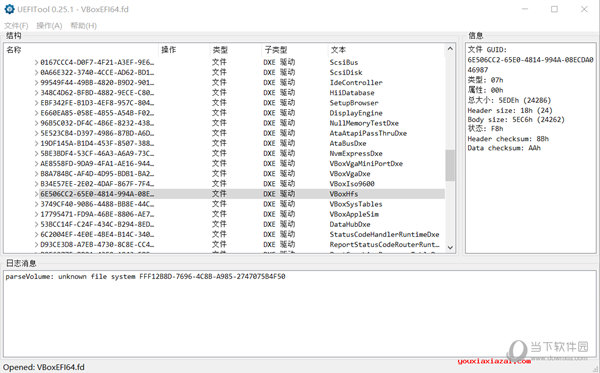Screen dimensions: 600x373
Task: Select item 19DF145A-B1D4-453F-8507-388…
Action: [97, 143]
